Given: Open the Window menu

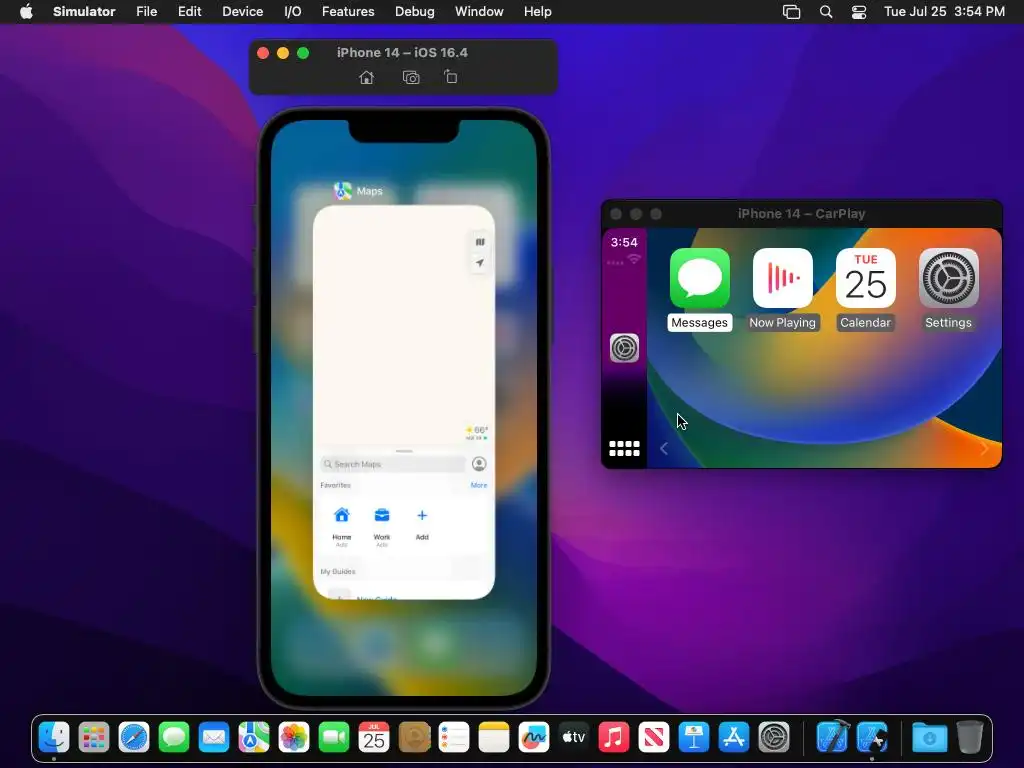Looking at the screenshot, I should click(x=479, y=12).
